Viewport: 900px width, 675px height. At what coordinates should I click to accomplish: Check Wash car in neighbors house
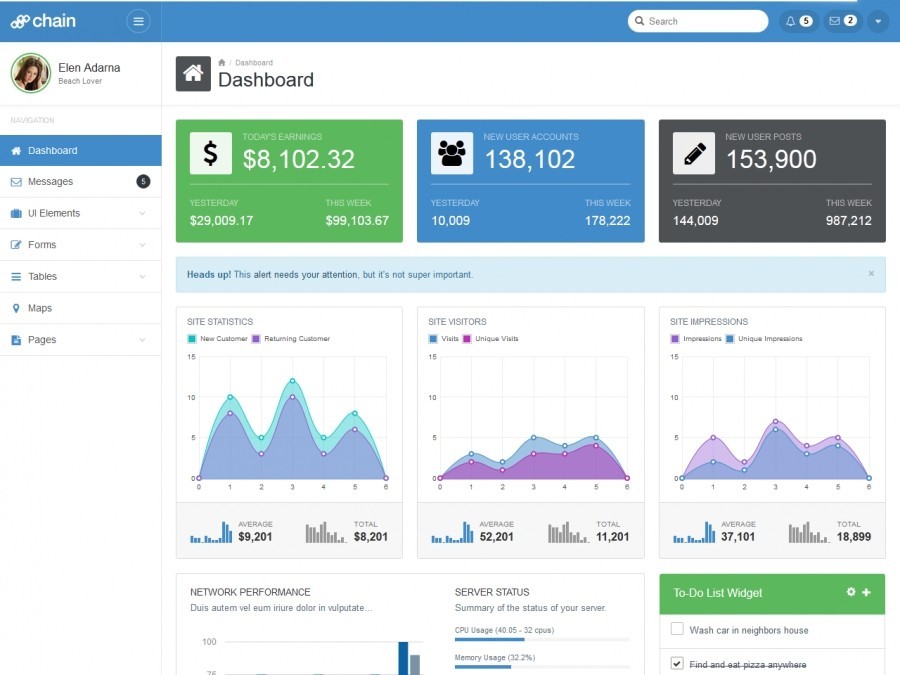pyautogui.click(x=677, y=629)
